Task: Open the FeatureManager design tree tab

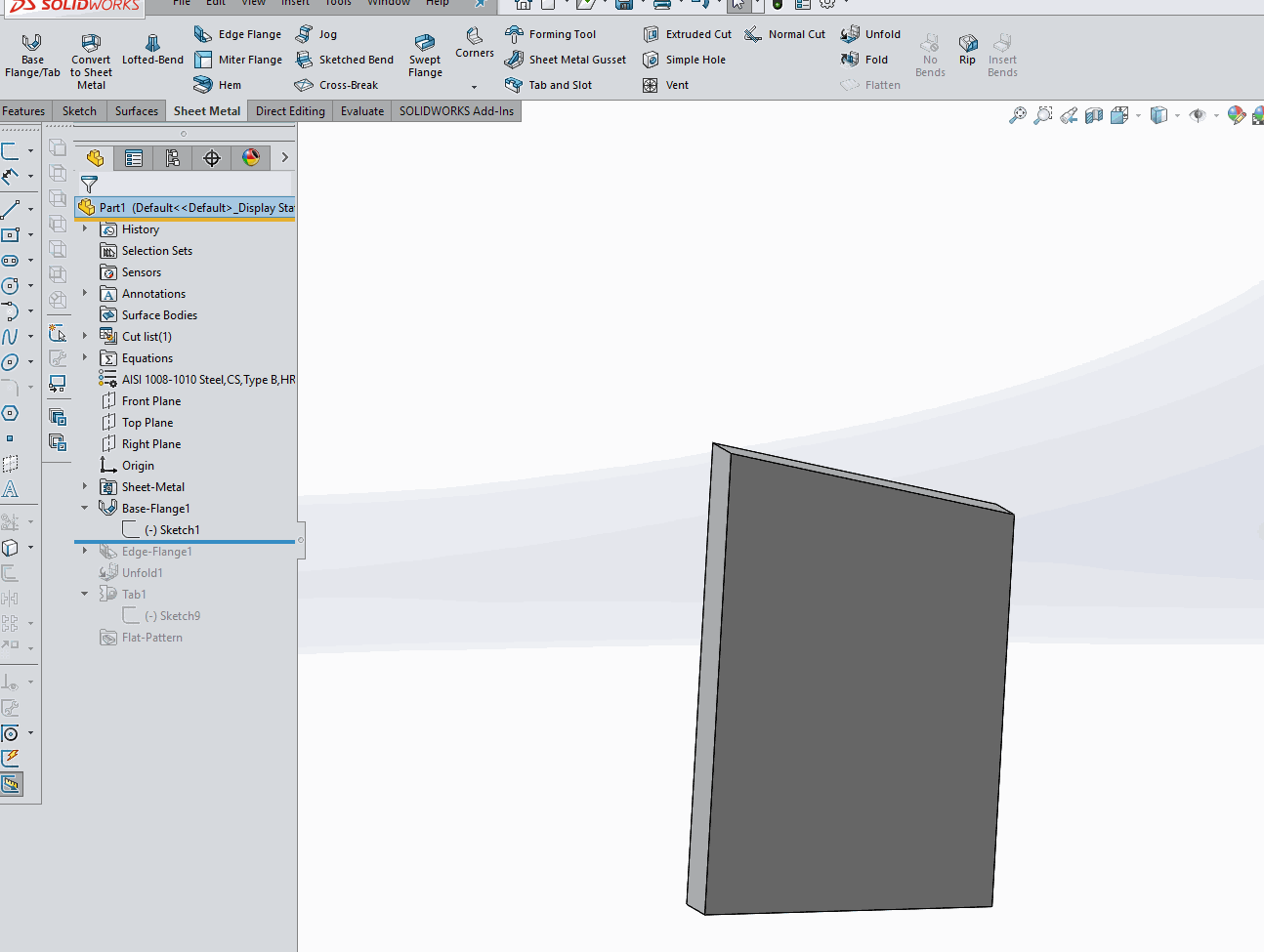Action: [x=95, y=158]
